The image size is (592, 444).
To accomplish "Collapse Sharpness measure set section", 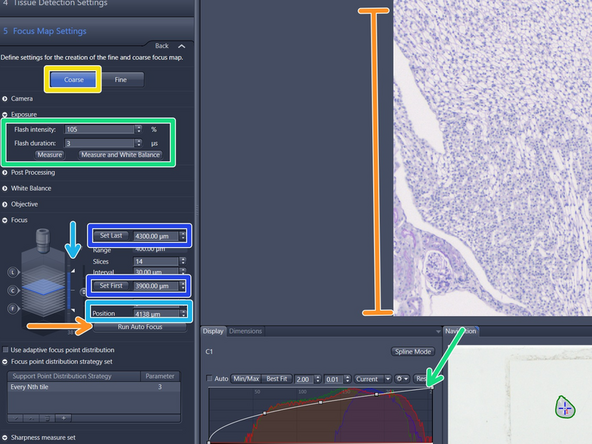I will 5,438.
